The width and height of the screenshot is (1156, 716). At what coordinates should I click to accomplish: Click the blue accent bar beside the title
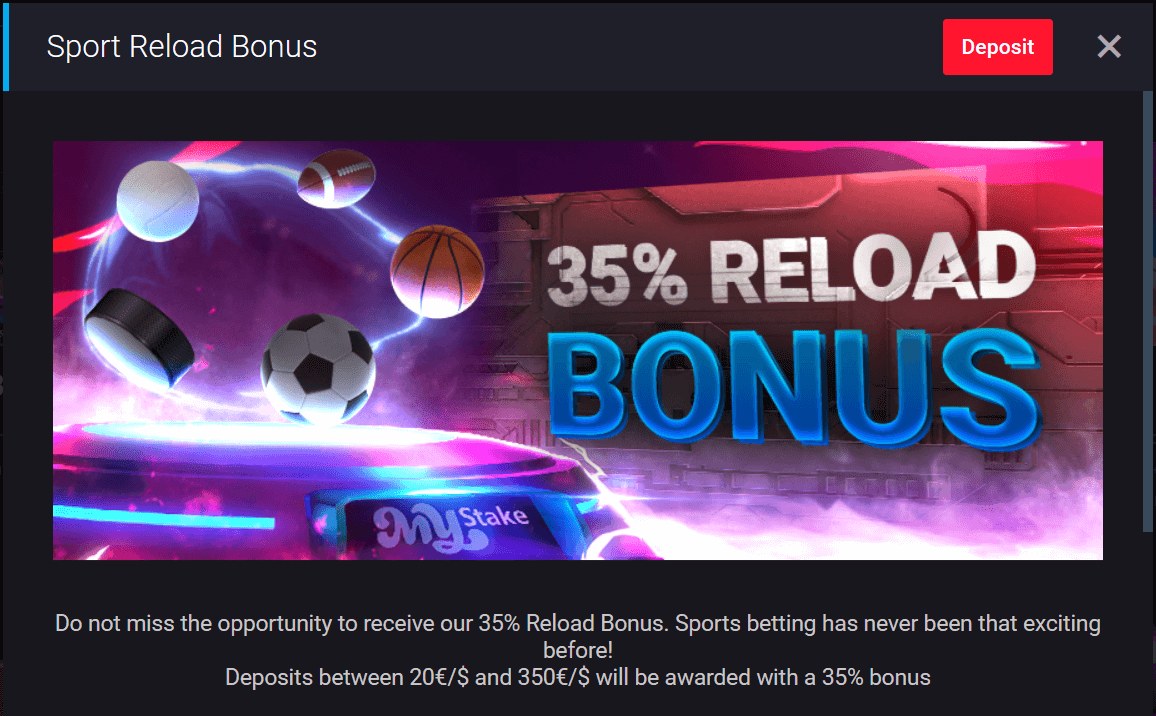click(6, 46)
